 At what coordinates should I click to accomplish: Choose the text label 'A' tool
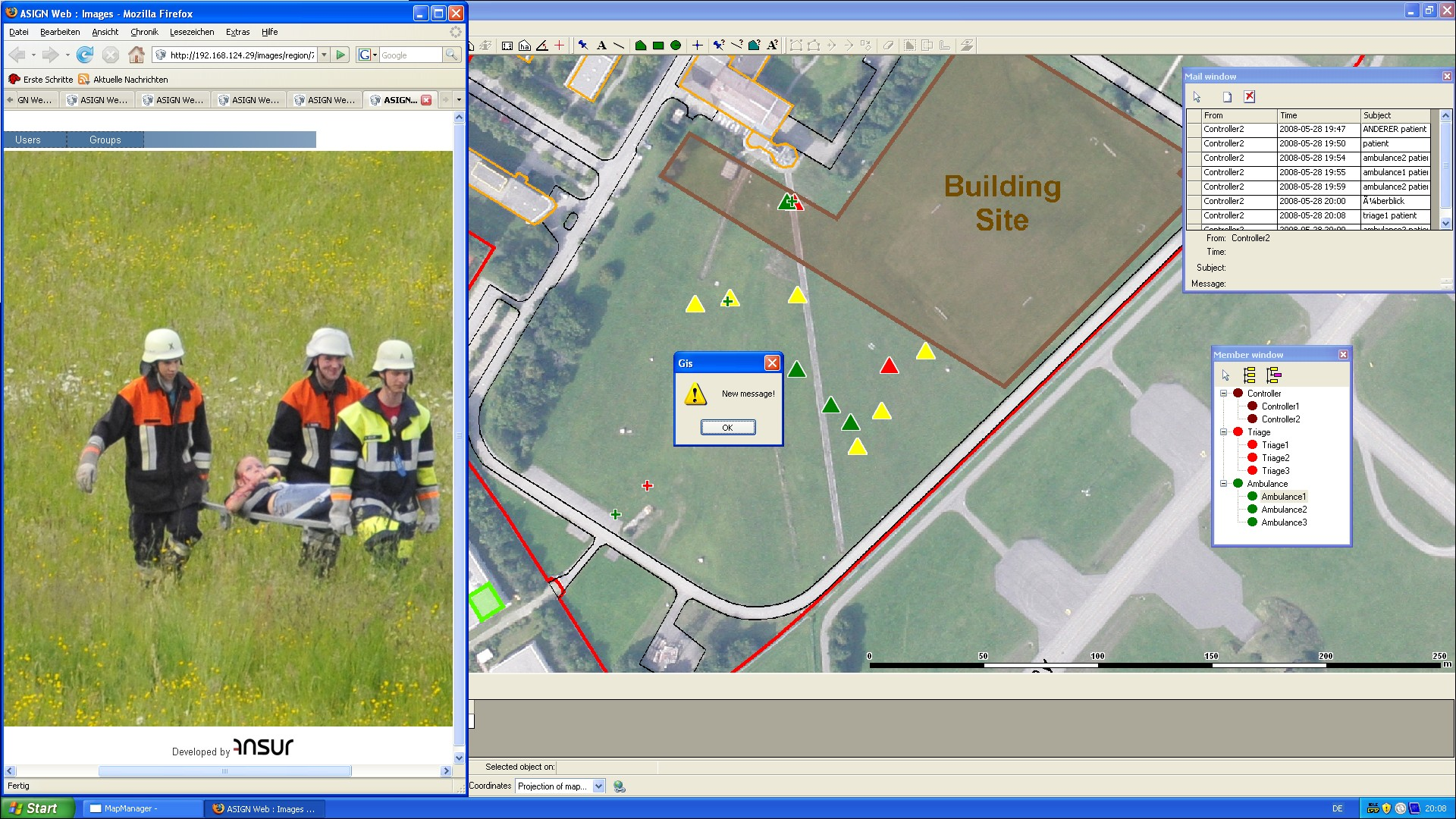pyautogui.click(x=601, y=45)
